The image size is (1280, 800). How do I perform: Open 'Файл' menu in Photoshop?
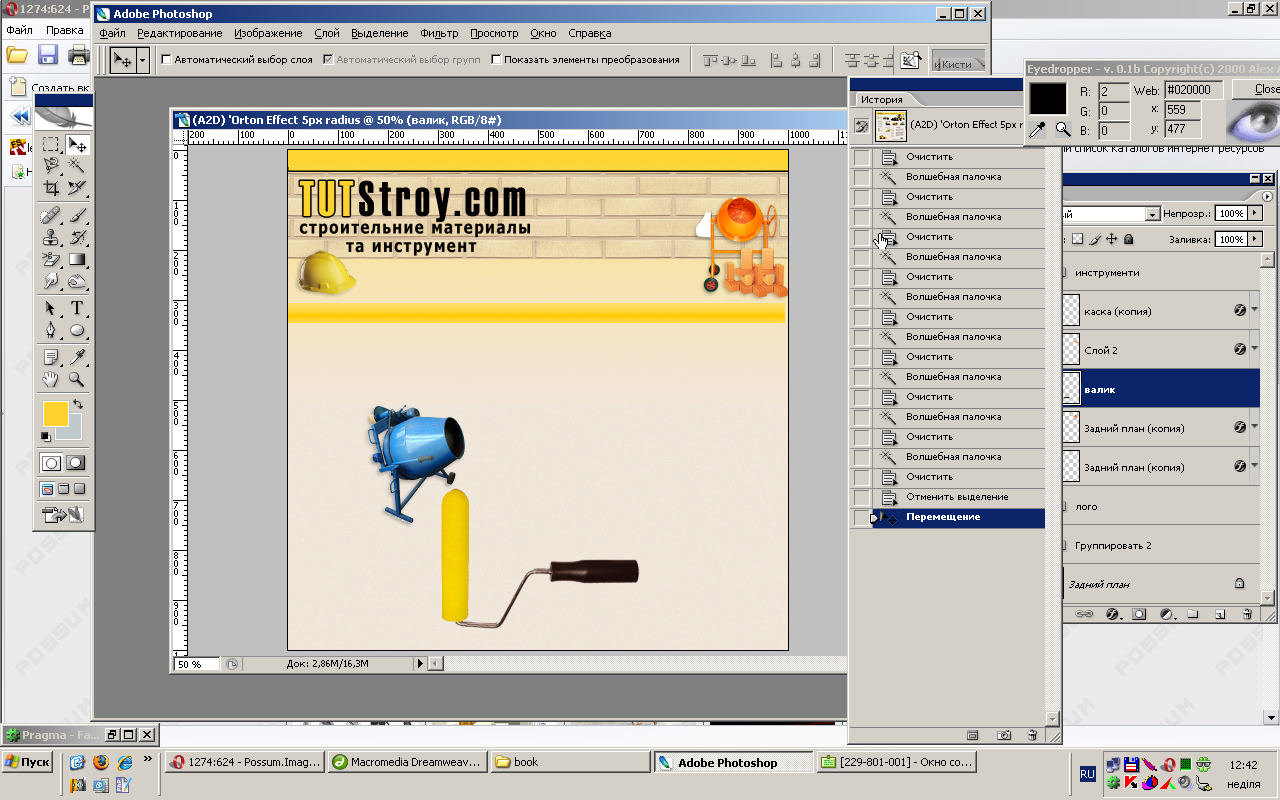click(x=113, y=33)
